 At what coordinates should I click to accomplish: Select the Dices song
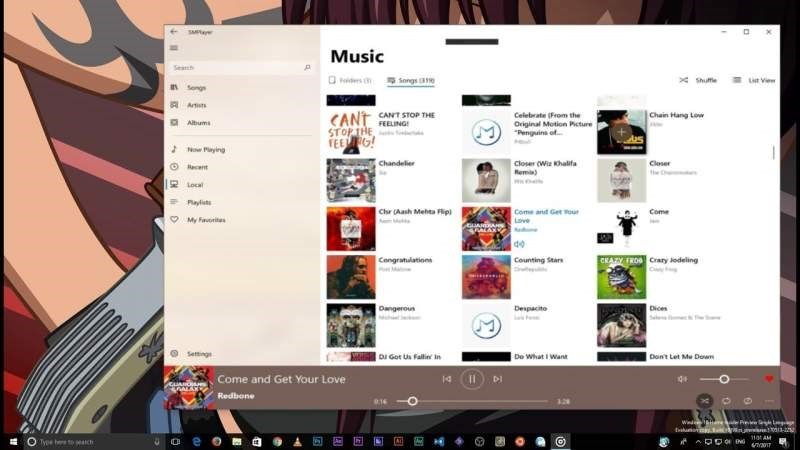(x=658, y=309)
